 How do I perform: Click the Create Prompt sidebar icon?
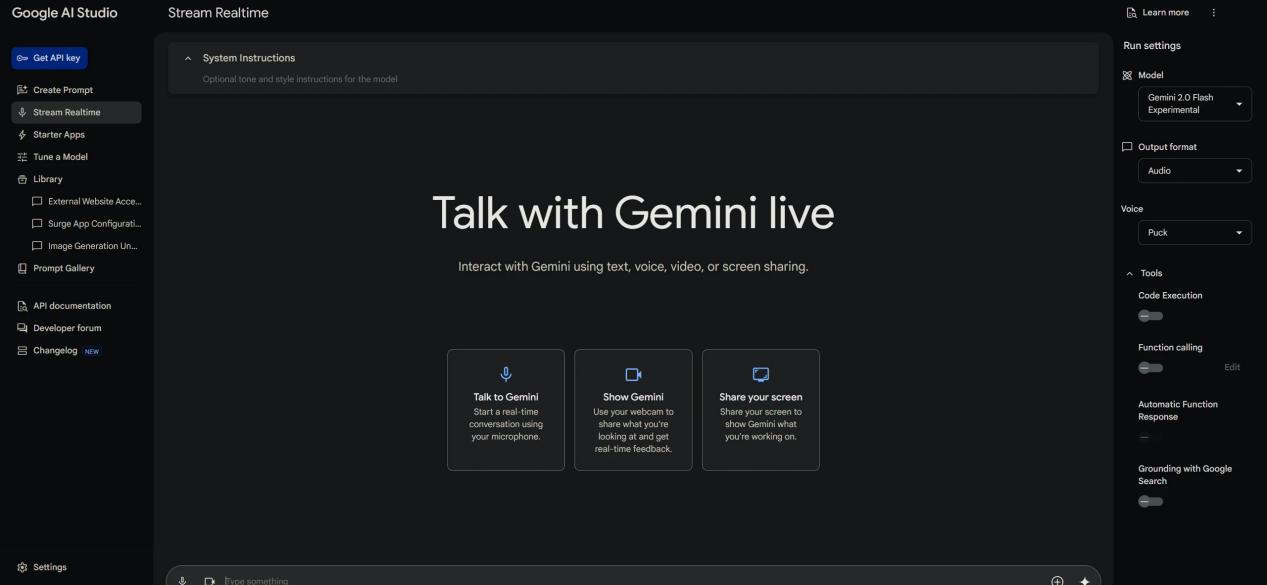pyautogui.click(x=22, y=90)
